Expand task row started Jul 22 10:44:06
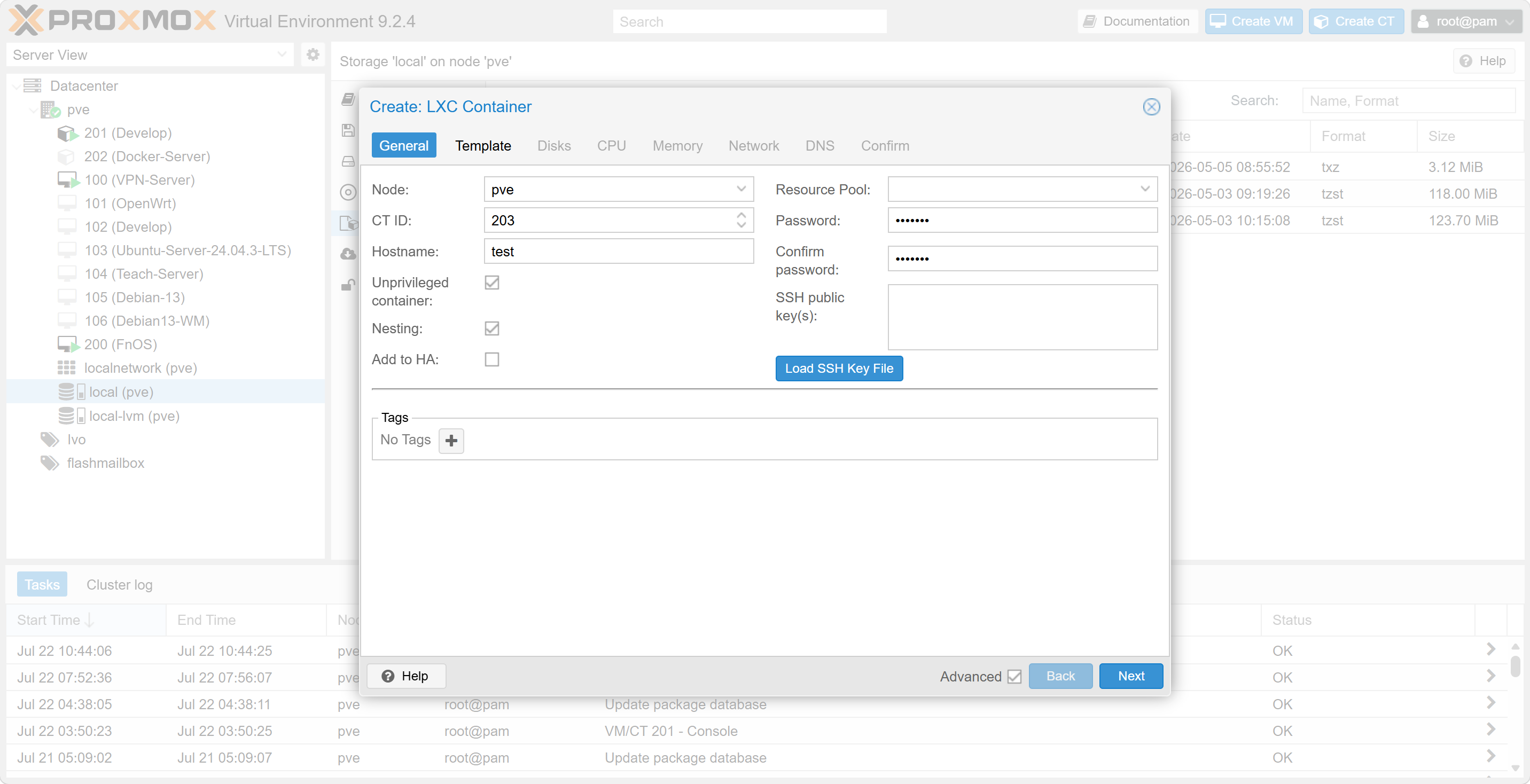The width and height of the screenshot is (1530, 784). tap(1491, 649)
